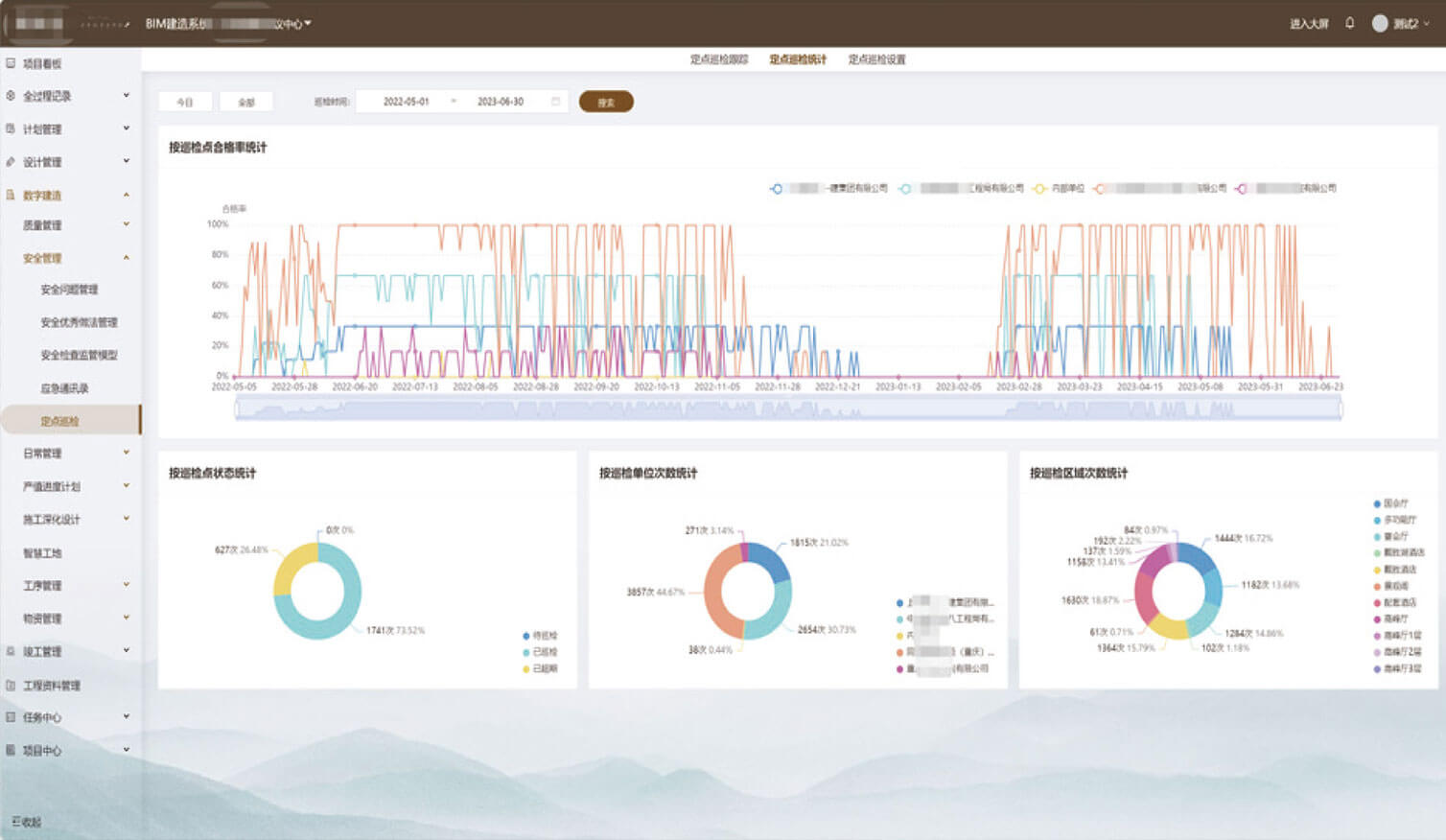This screenshot has width=1446, height=840.
Task: Click the 计划管理 sidebar icon
Action: tap(11, 128)
